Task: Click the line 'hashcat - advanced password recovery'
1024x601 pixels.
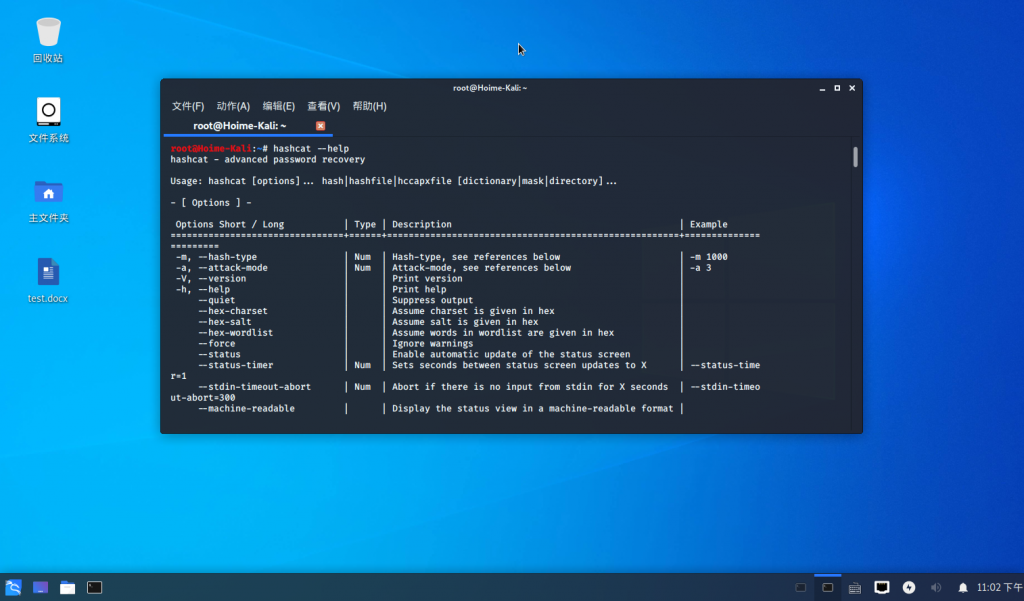Action: pyautogui.click(x=268, y=159)
